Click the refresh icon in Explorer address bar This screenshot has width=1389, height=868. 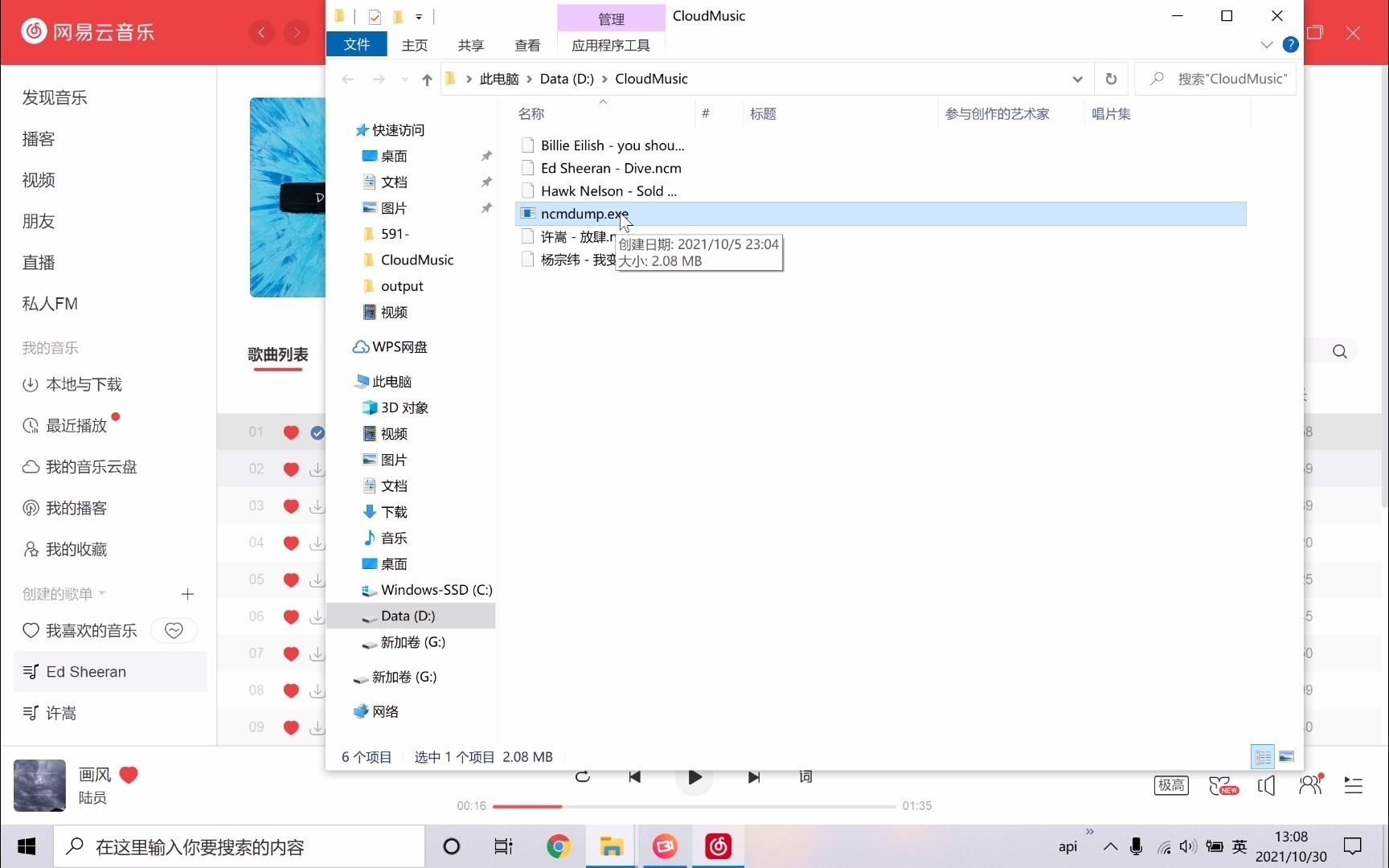[1112, 79]
